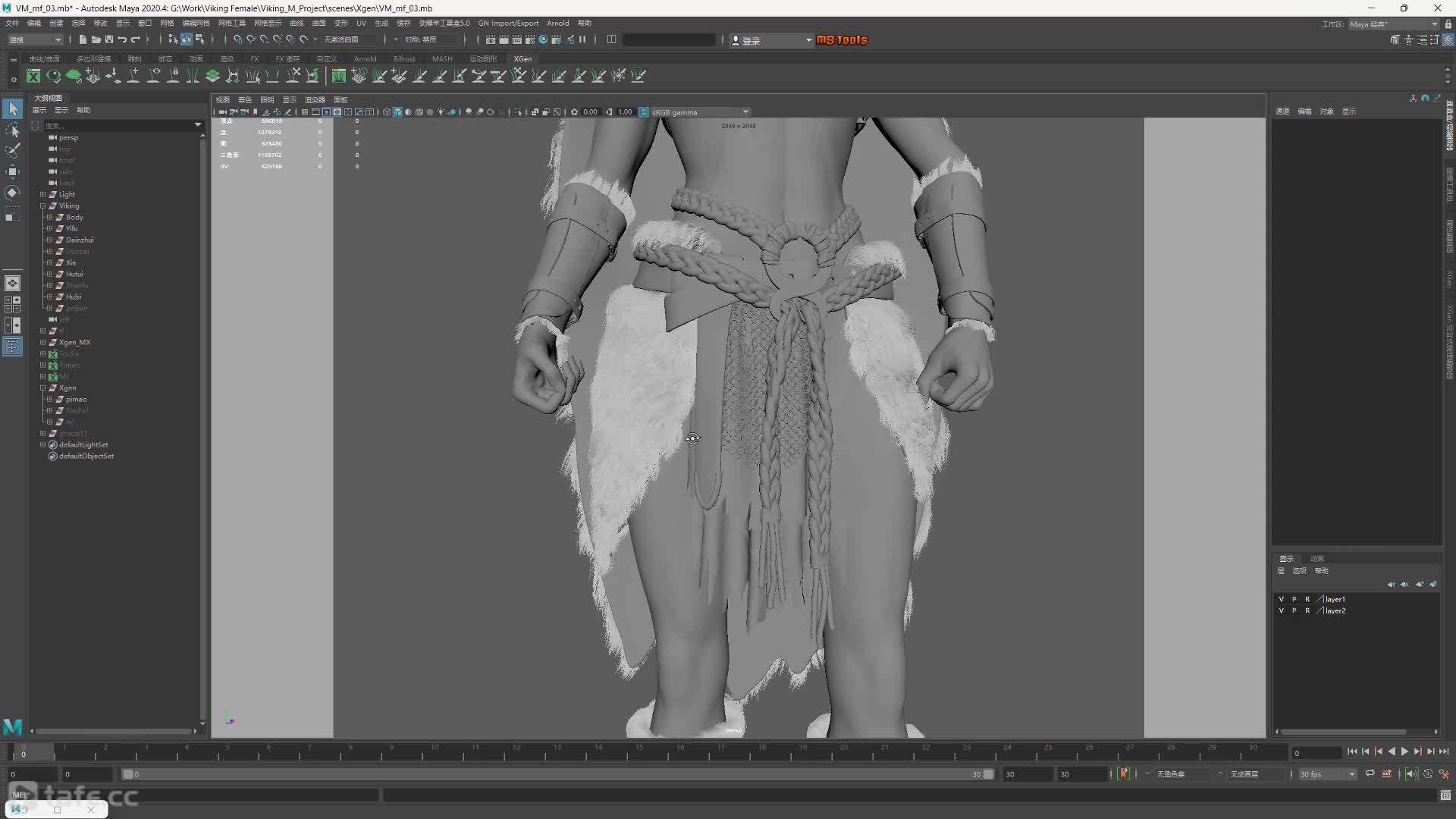Screen dimensions: 1456x819
Task: Open the Arnold menu
Action: point(557,23)
